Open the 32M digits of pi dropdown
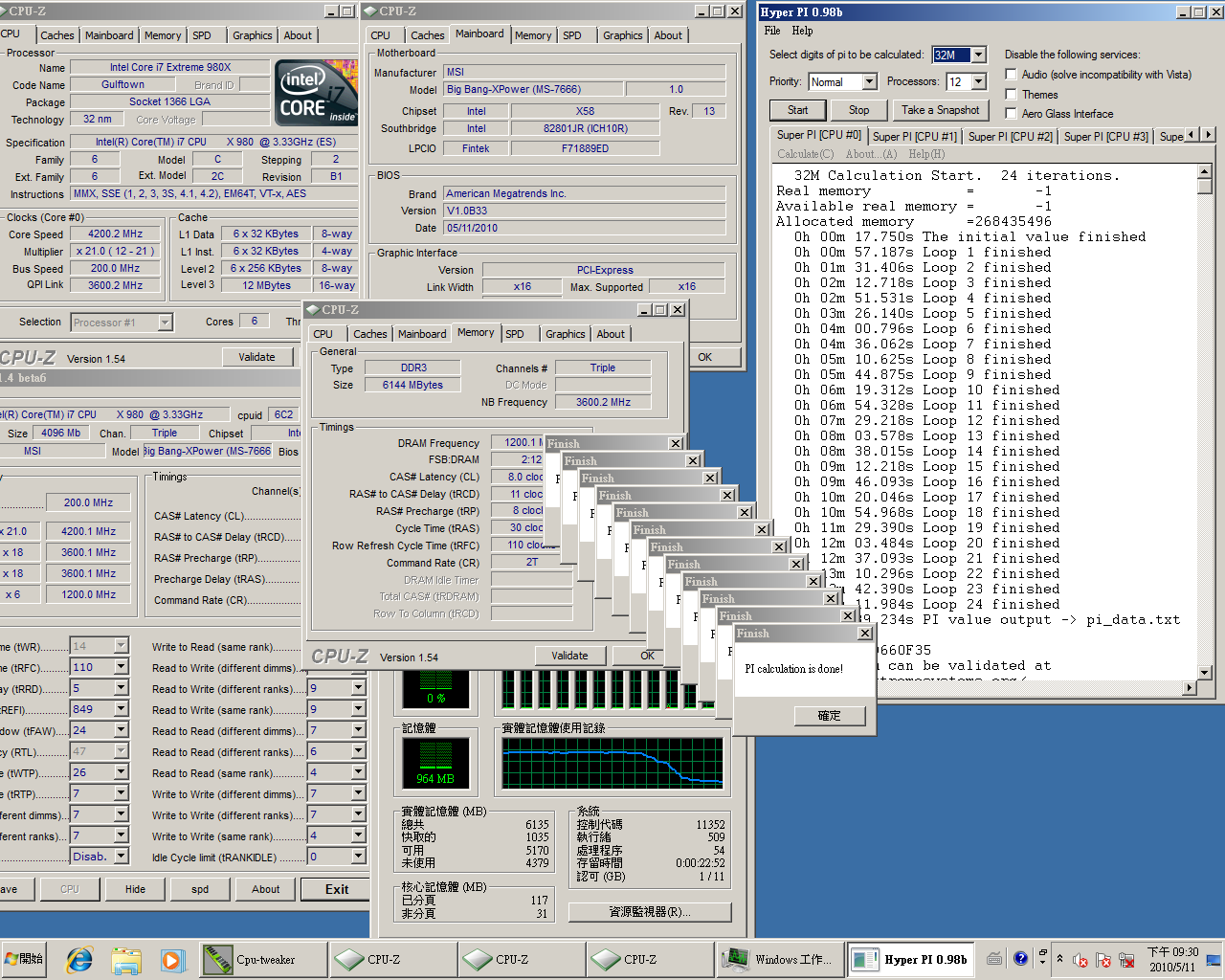Image resolution: width=1225 pixels, height=980 pixels. [x=979, y=56]
